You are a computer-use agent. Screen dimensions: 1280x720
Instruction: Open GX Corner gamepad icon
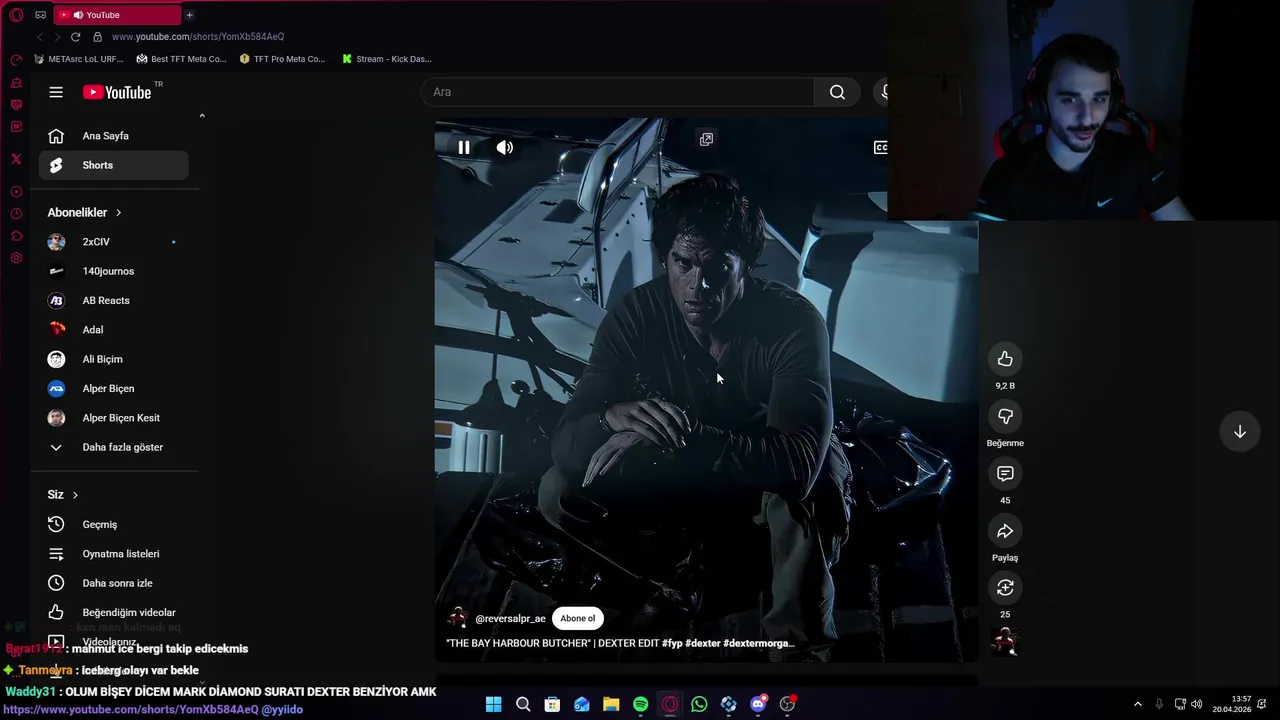[x=40, y=15]
